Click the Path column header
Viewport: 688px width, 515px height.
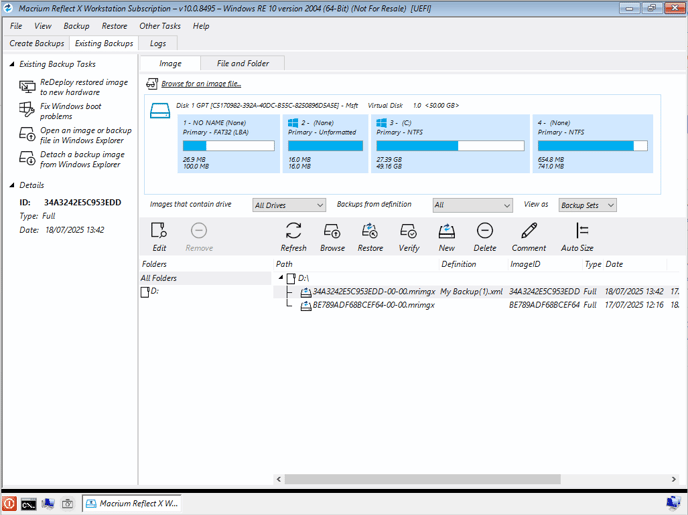pos(356,264)
